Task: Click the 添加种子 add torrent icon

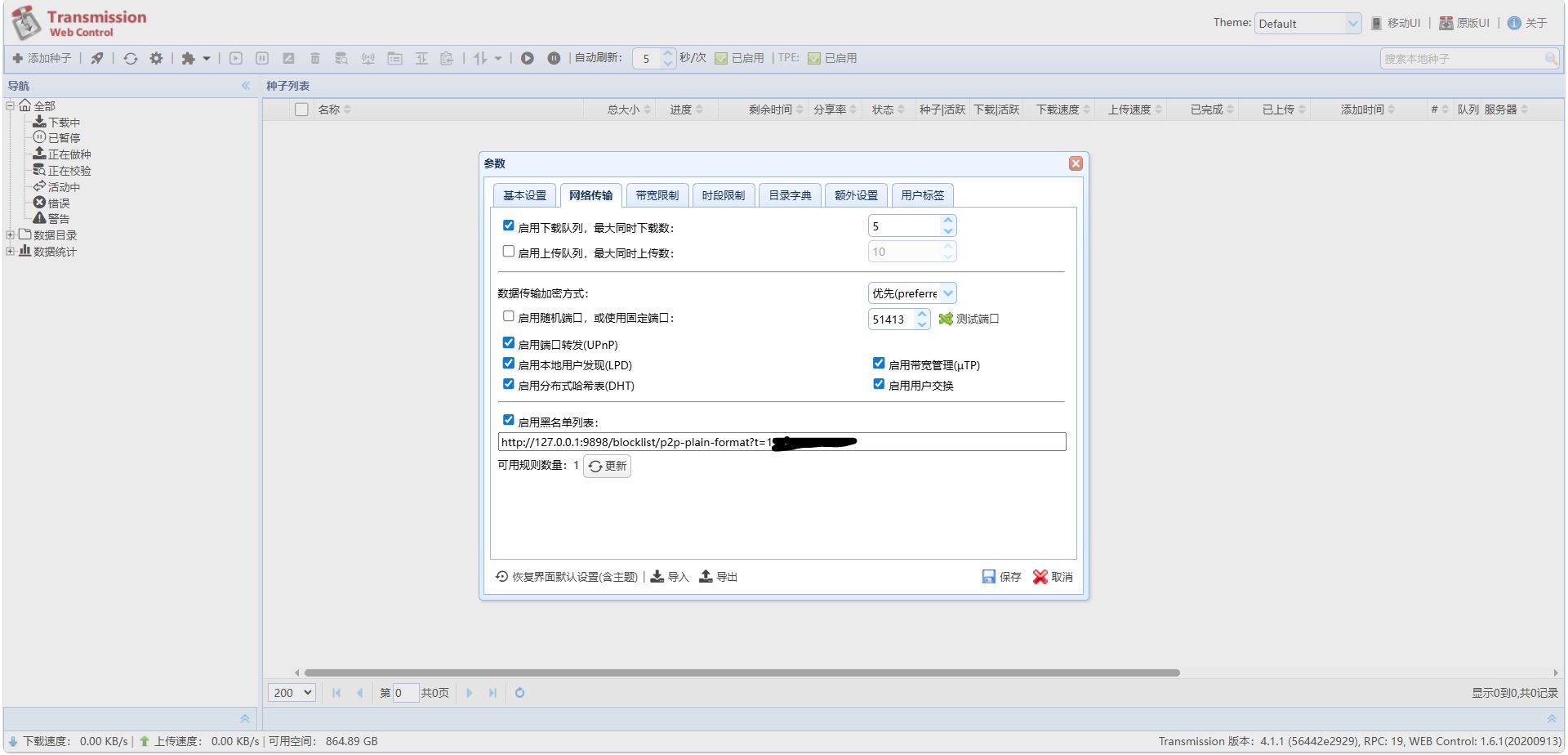Action: (x=18, y=58)
